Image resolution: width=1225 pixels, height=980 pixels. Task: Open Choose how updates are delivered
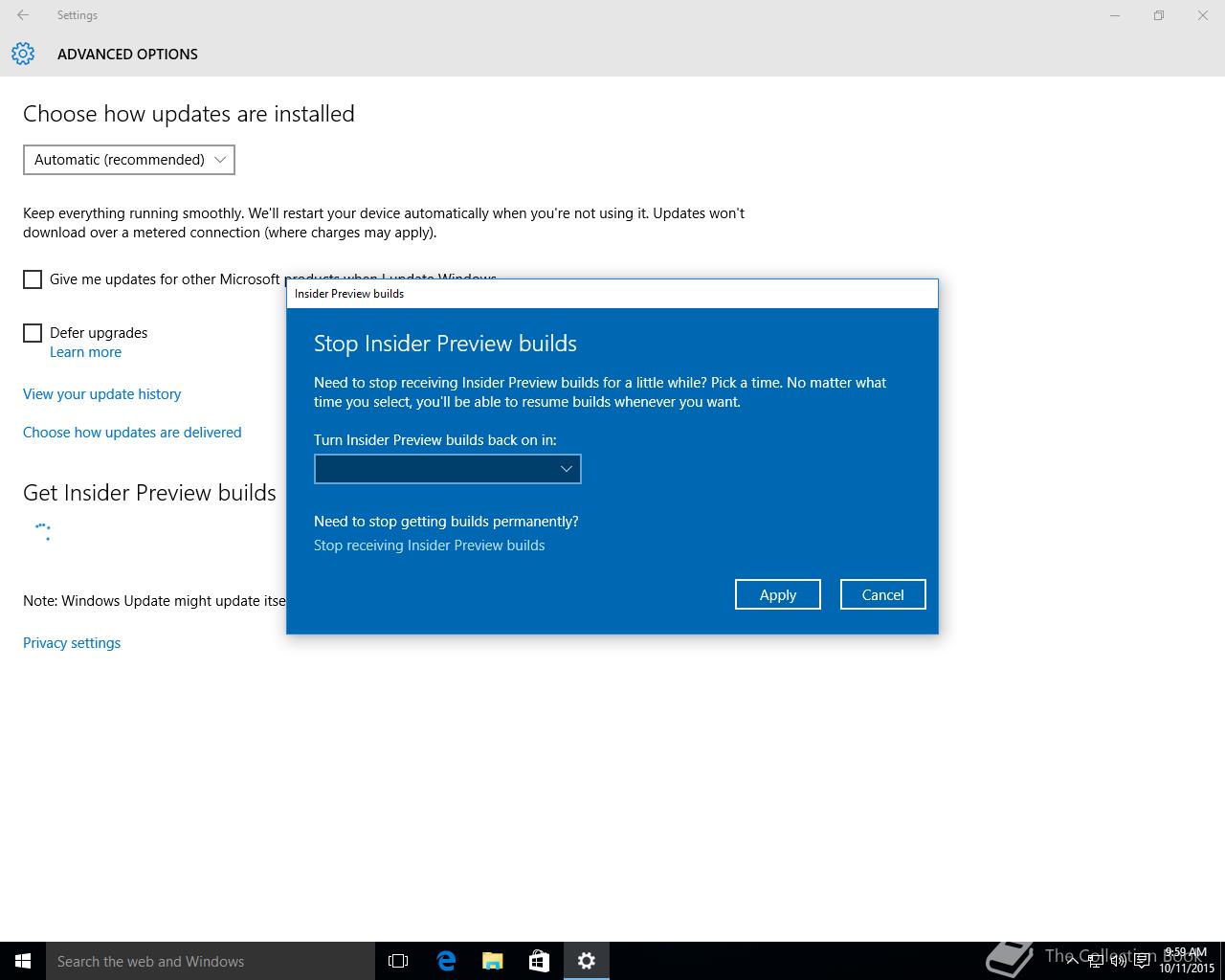tap(132, 433)
